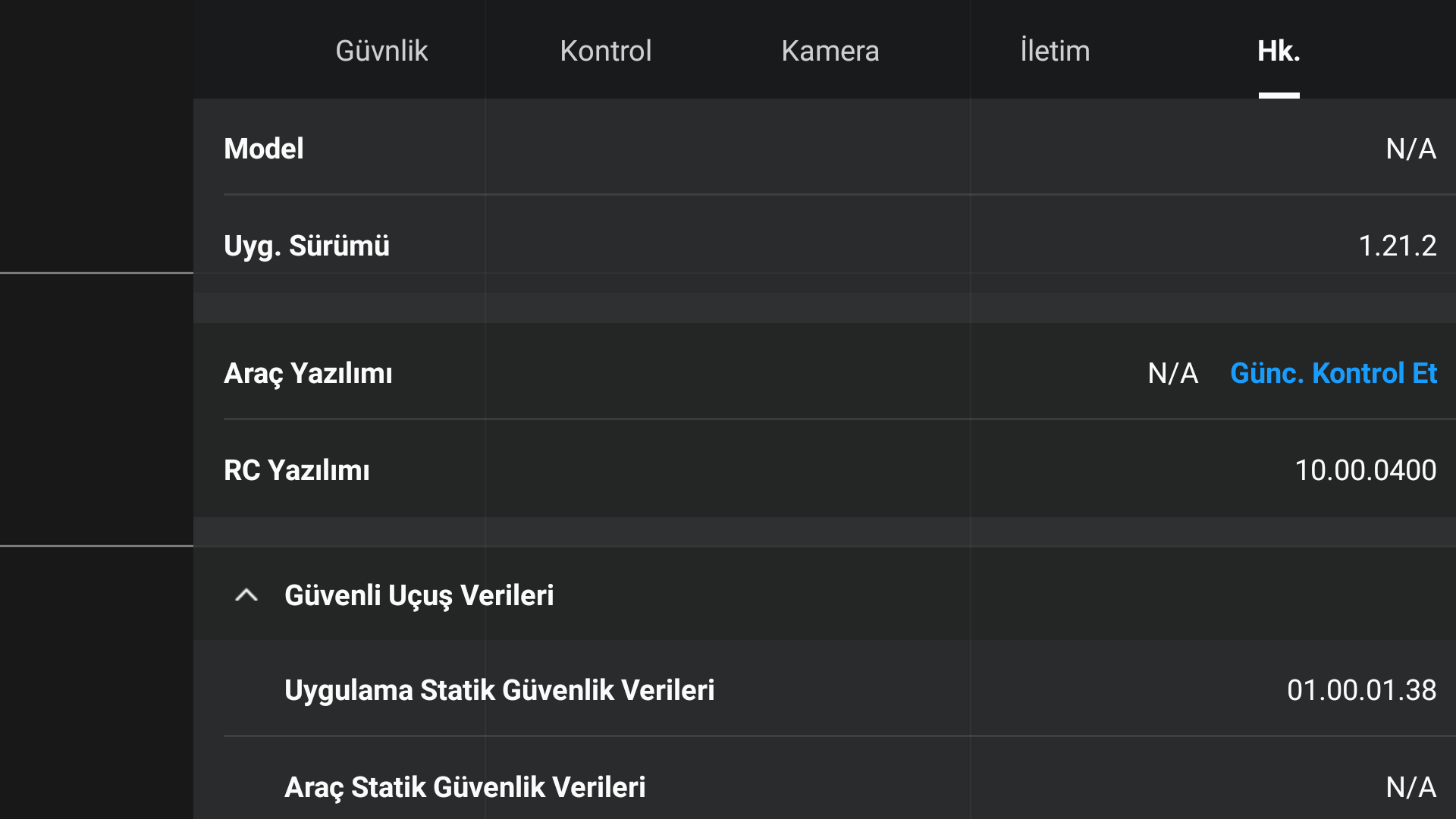Collapse the Güvenli Uçuş Verileri section header
The image size is (1456, 819).
[x=824, y=595]
